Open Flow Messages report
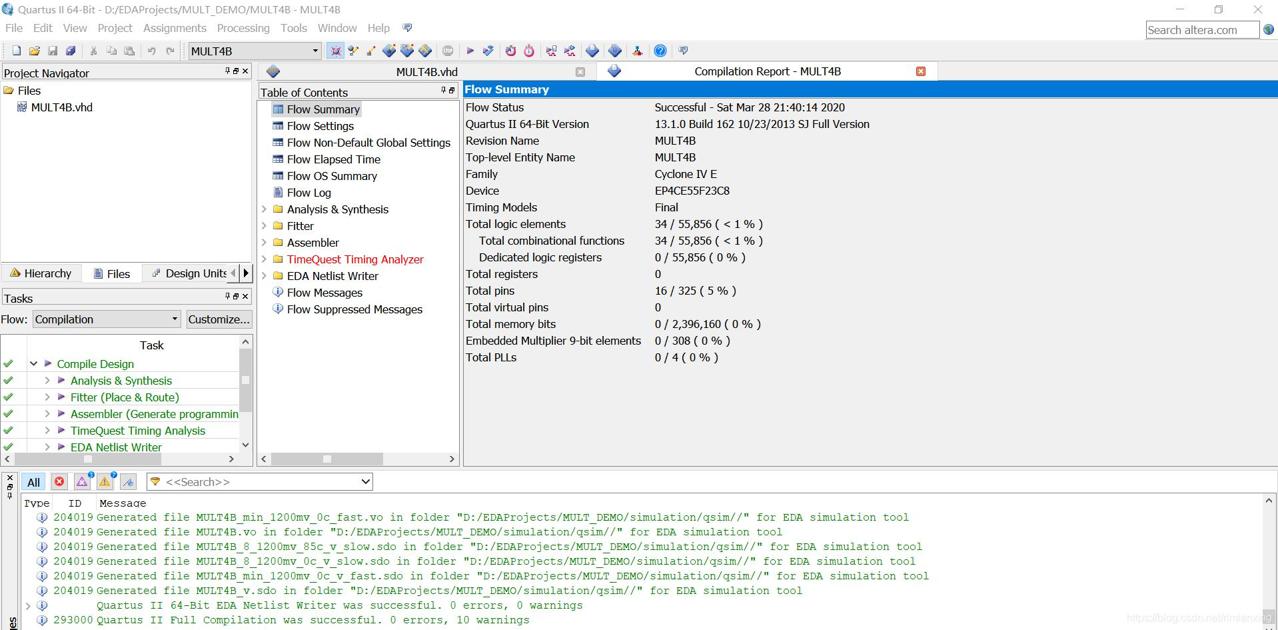The width and height of the screenshot is (1278, 630). [324, 293]
